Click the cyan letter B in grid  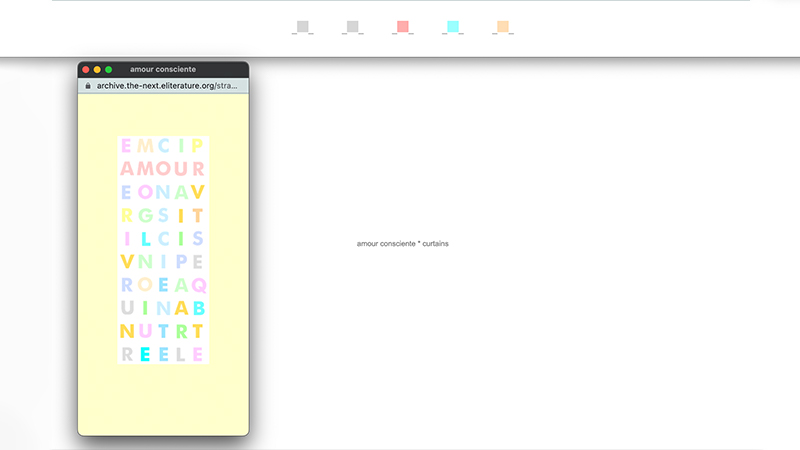click(x=198, y=308)
